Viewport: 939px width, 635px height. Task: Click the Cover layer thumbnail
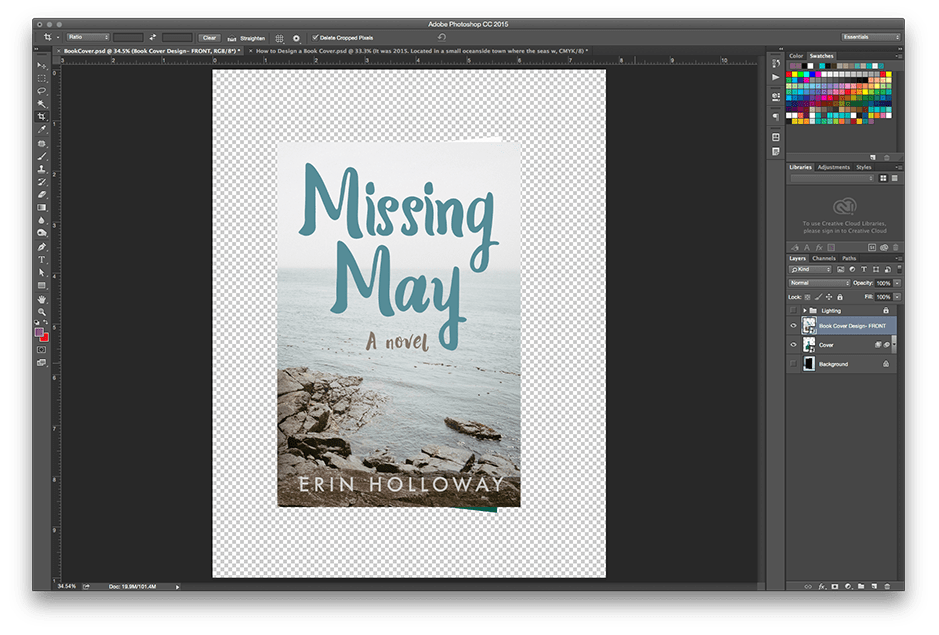[x=809, y=345]
